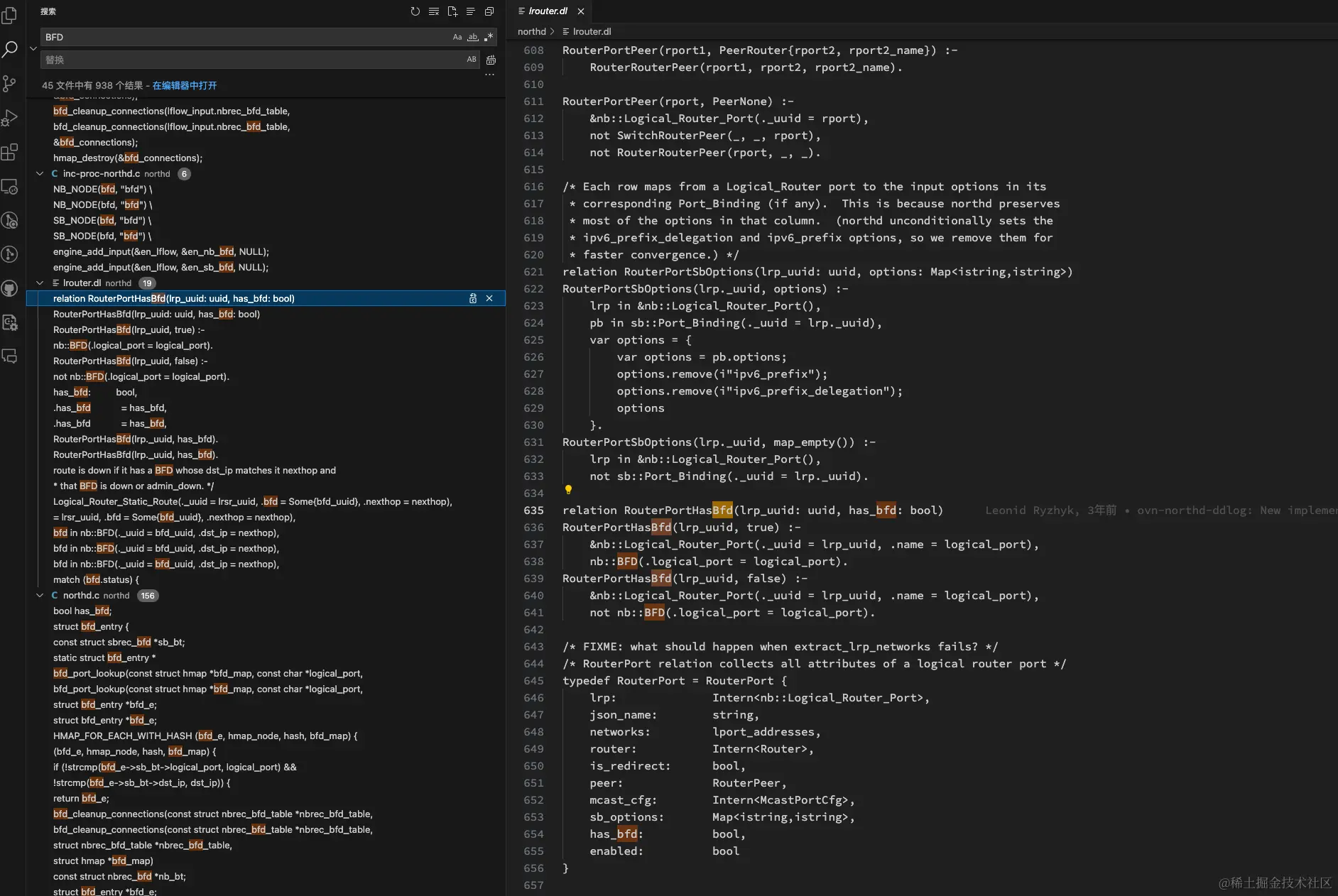This screenshot has height=896, width=1338.
Task: Open the Search view icon in activity bar
Action: click(10, 49)
